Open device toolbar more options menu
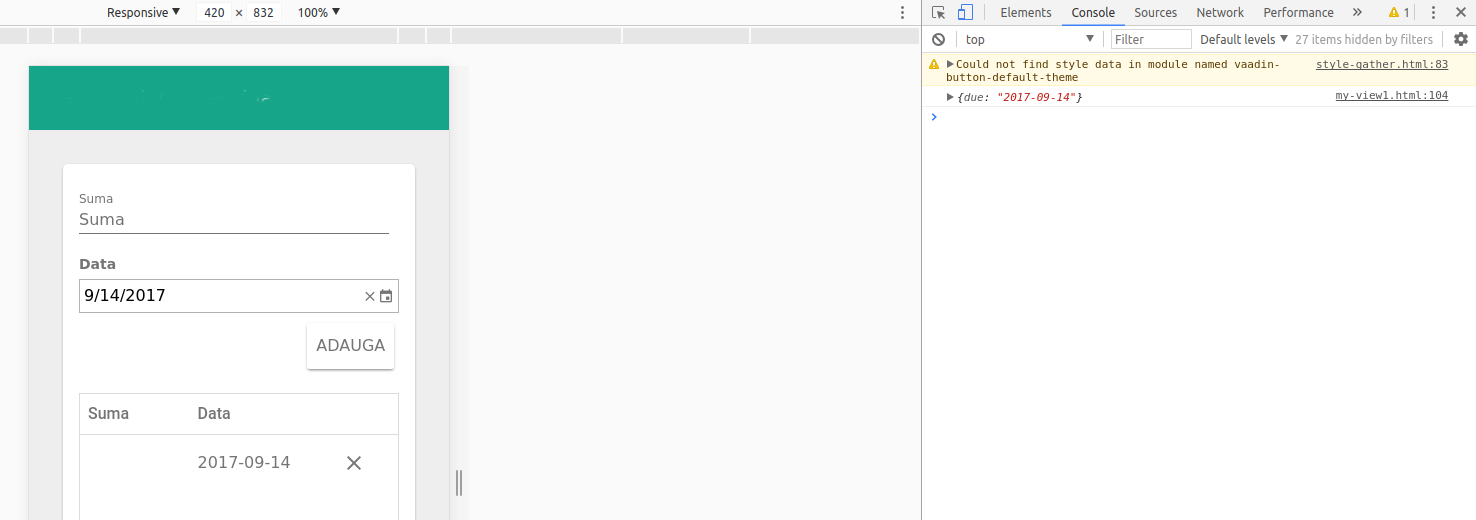The image size is (1476, 520). (x=902, y=13)
